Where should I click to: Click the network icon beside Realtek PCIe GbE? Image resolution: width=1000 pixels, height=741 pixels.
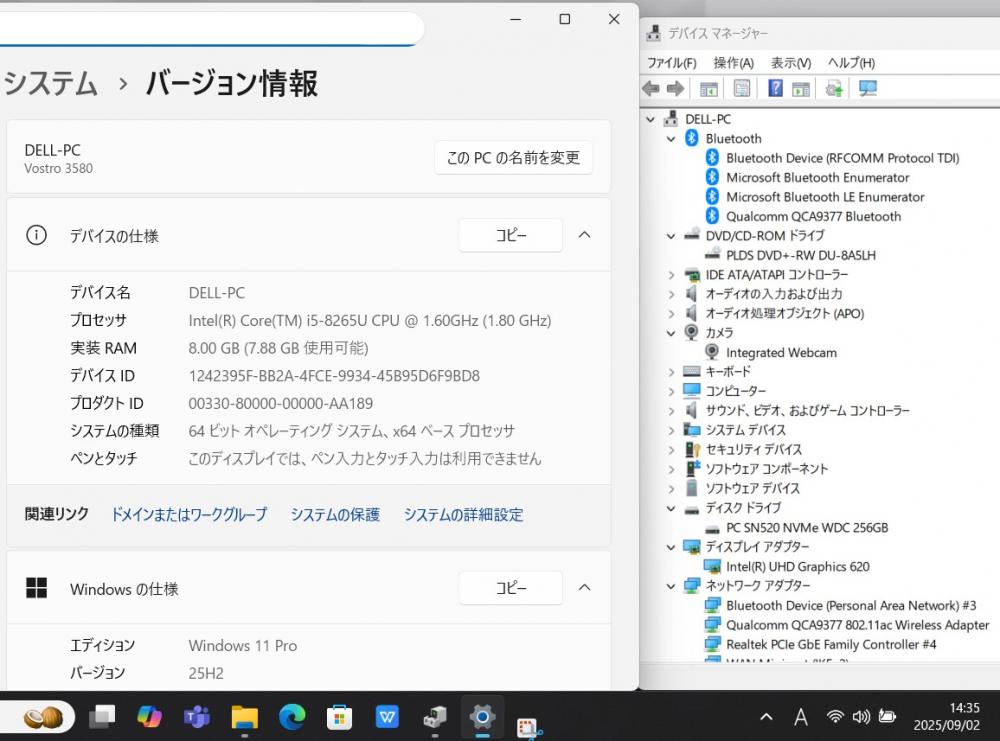(x=712, y=644)
